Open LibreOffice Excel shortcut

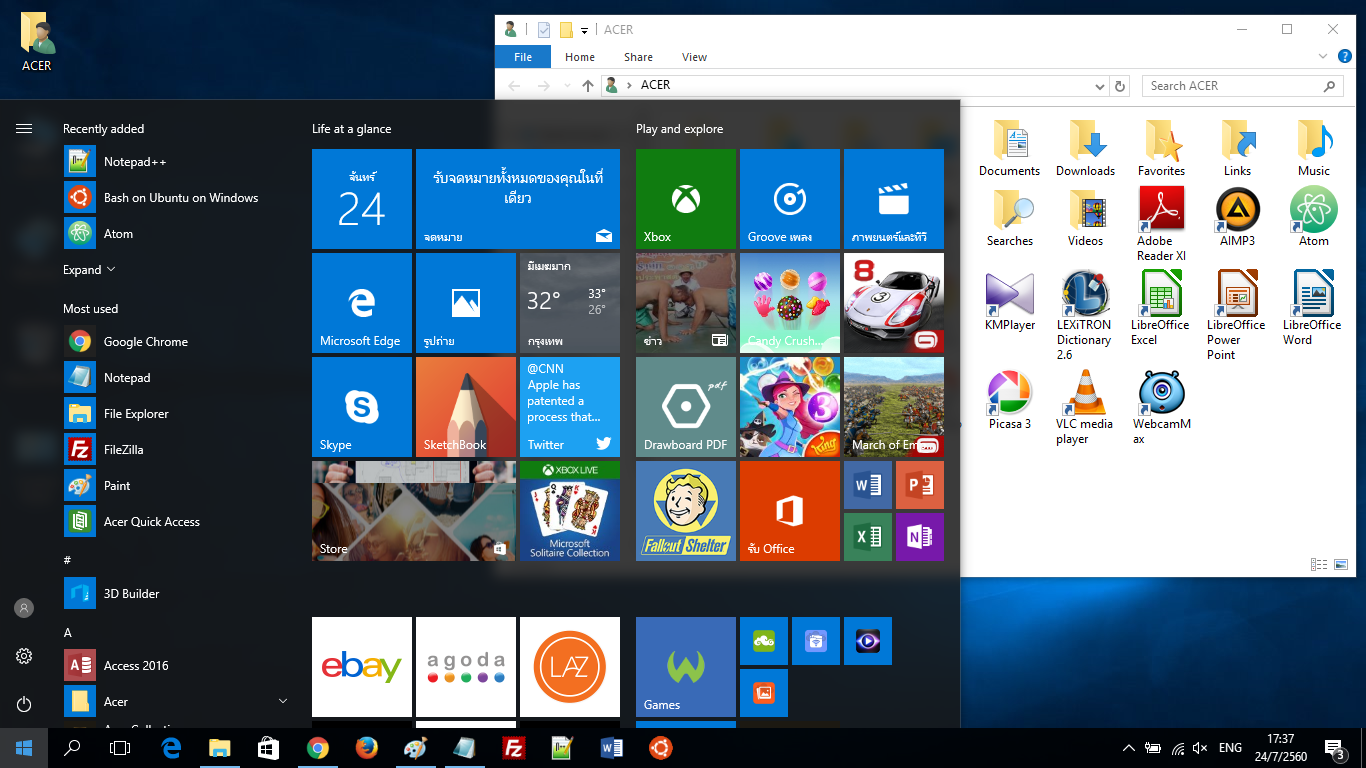tap(1161, 309)
